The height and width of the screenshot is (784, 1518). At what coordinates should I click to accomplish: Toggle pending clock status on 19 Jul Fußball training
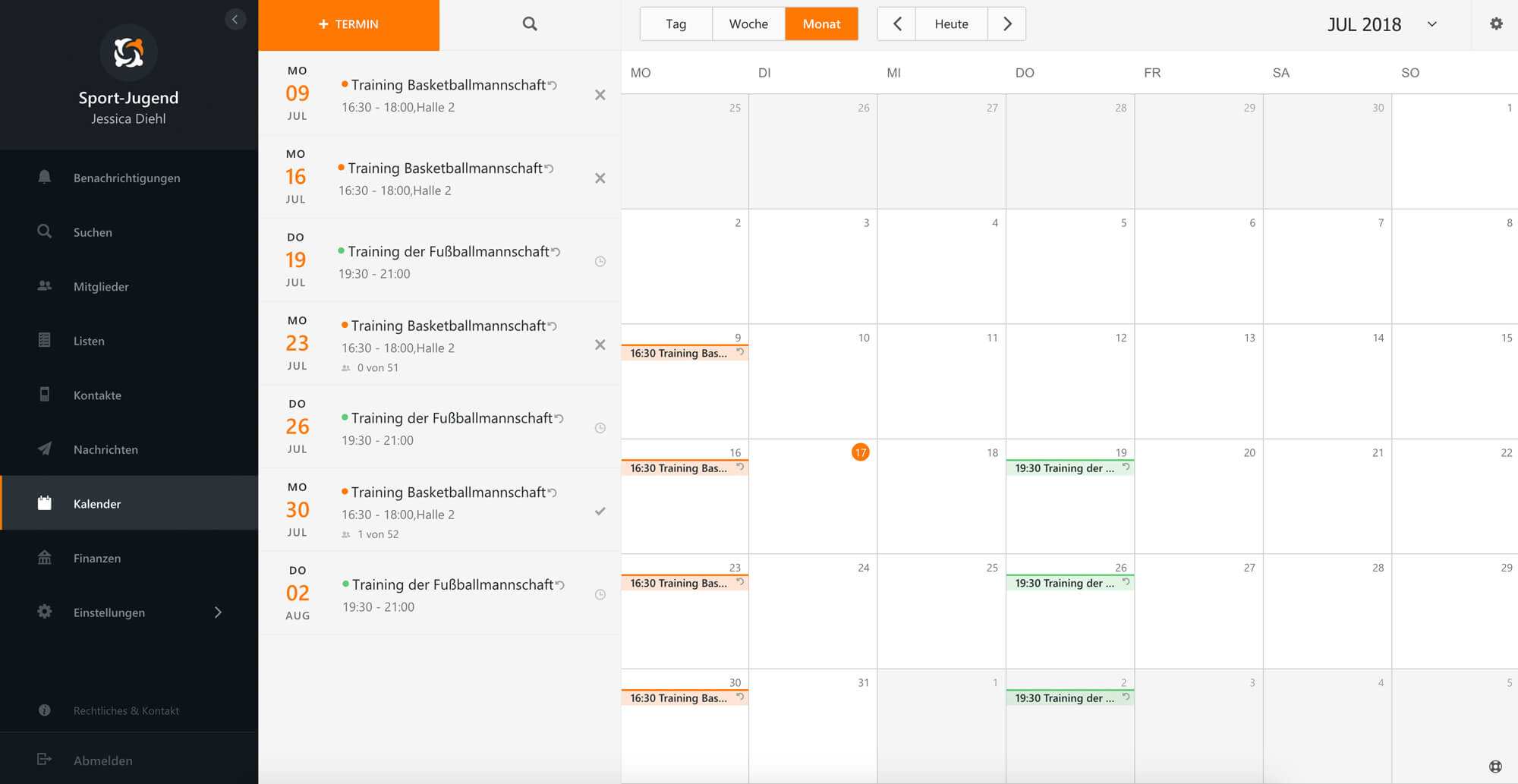(x=600, y=262)
